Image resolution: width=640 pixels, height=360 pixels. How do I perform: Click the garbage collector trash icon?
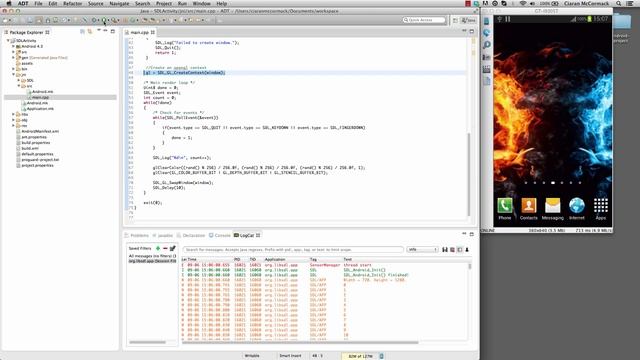click(381, 356)
